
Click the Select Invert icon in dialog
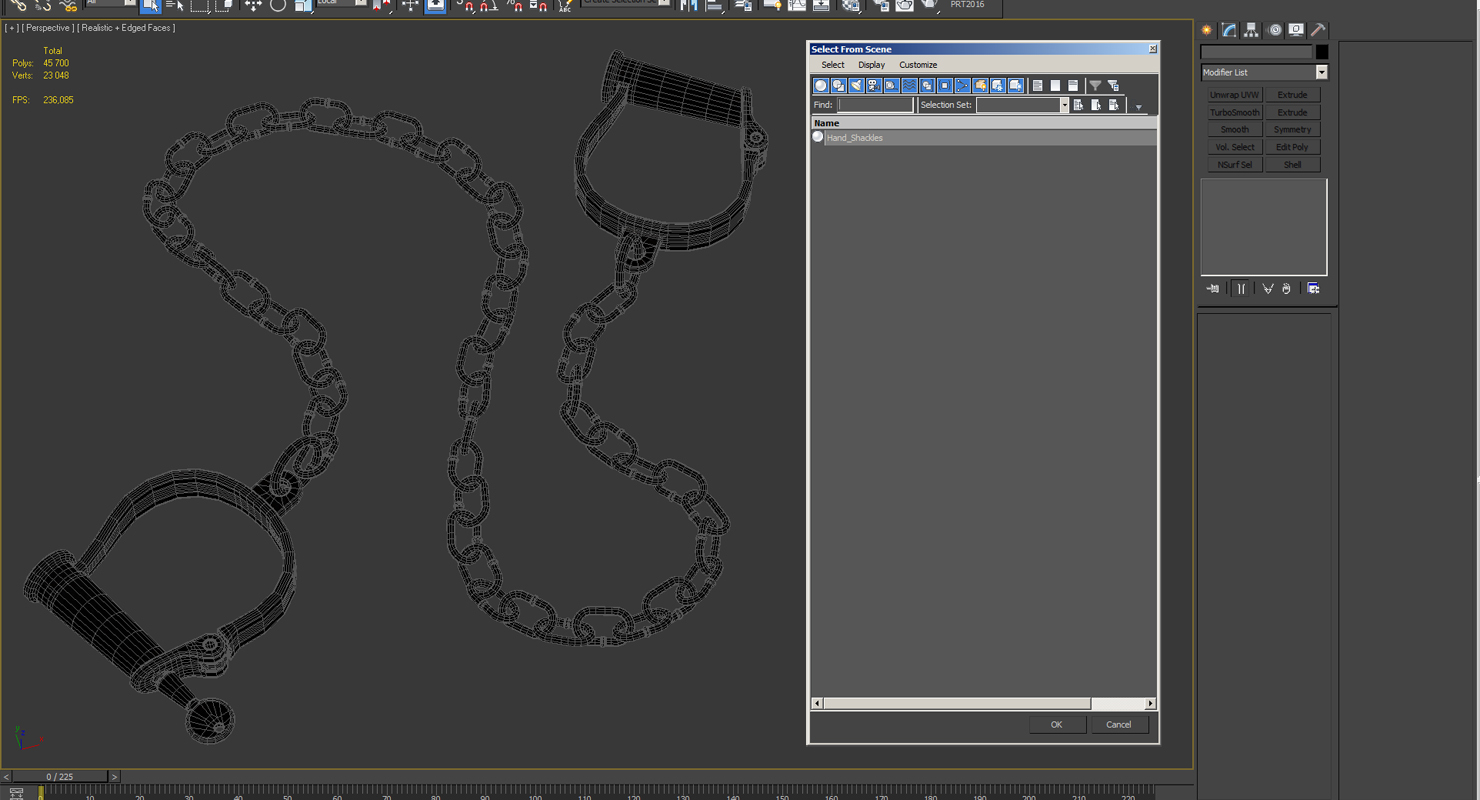coord(1073,86)
